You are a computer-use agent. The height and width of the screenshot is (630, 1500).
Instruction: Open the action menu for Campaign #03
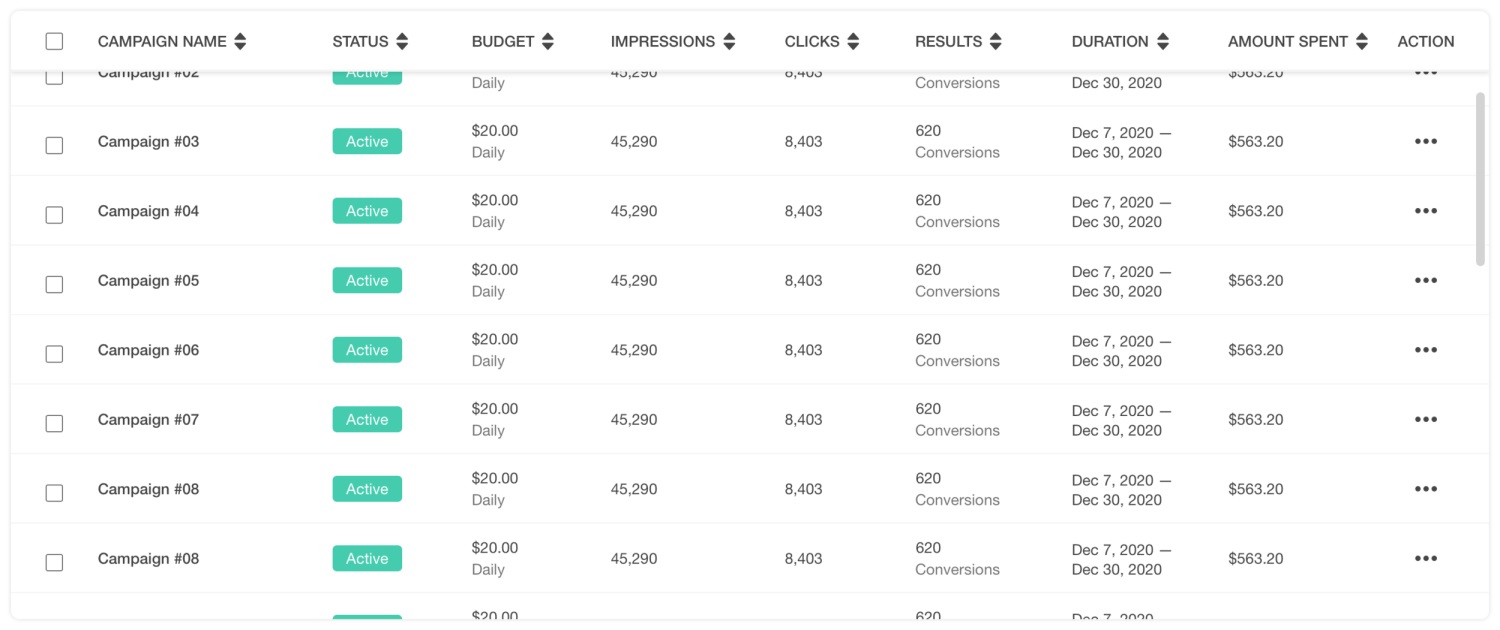(x=1425, y=142)
